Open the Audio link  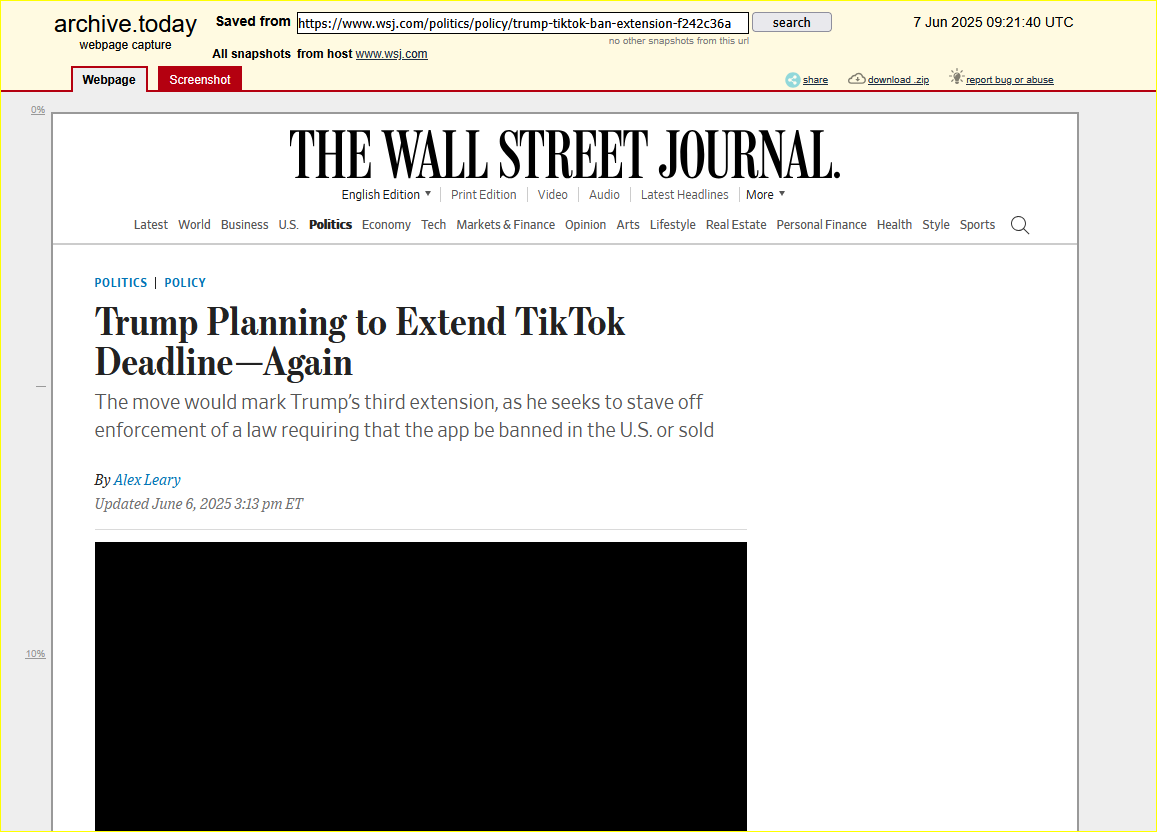(x=604, y=195)
